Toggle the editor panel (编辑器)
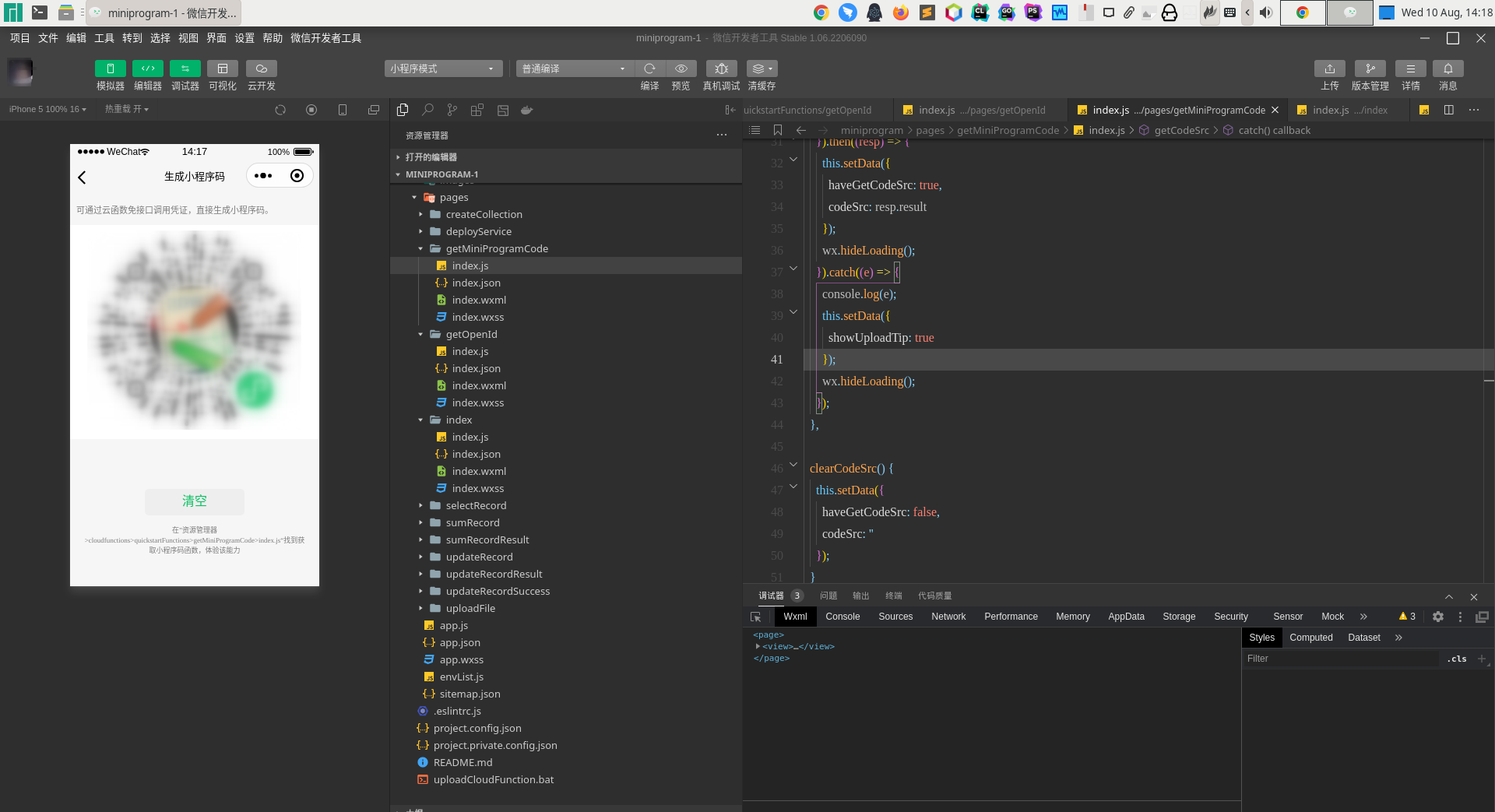1495x812 pixels. [147, 69]
